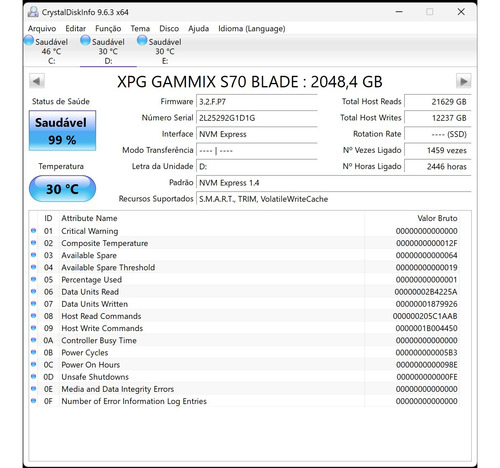Click the ID column header
Viewport: 500px width, 468px height.
[48, 218]
